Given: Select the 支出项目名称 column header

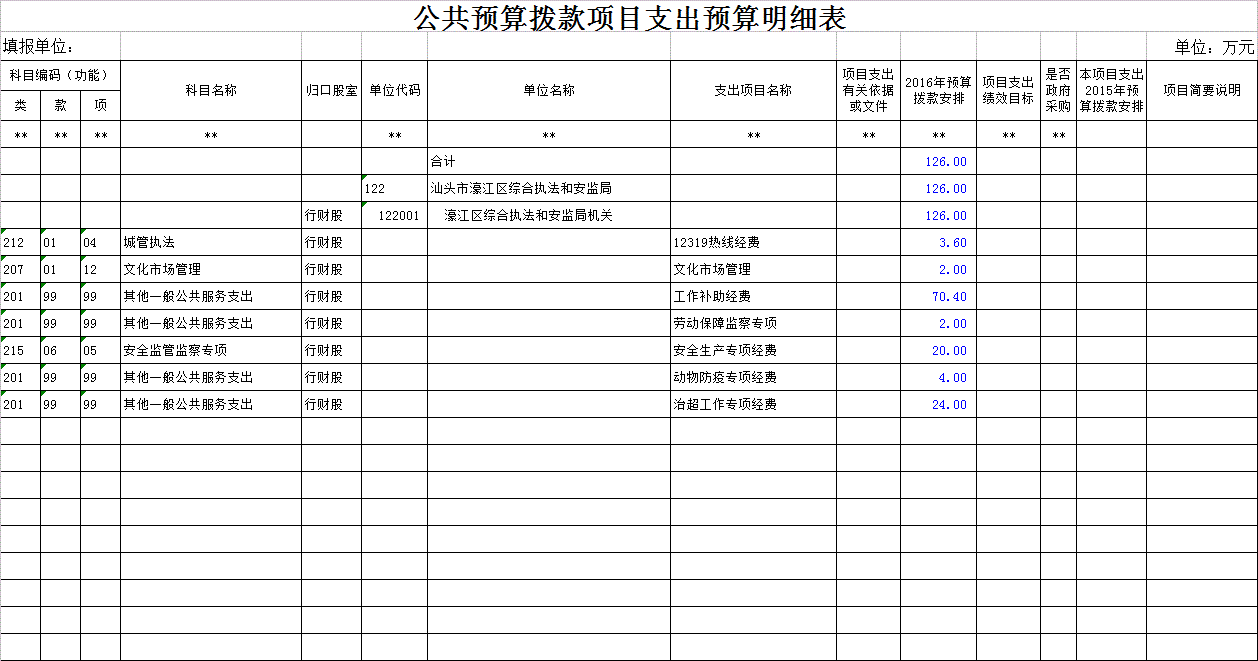Looking at the screenshot, I should [x=753, y=90].
